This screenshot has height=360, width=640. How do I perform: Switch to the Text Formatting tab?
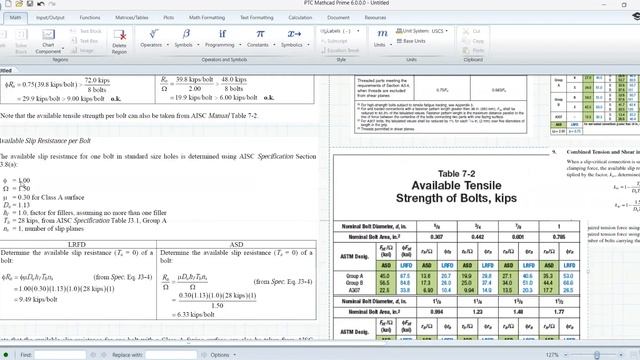pos(257,18)
